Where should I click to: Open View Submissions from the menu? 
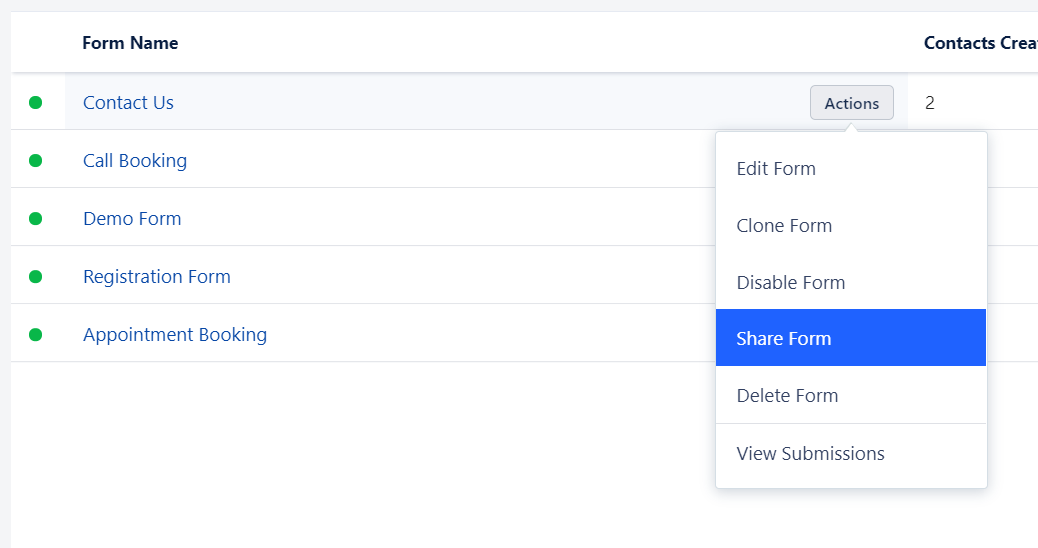click(851, 453)
